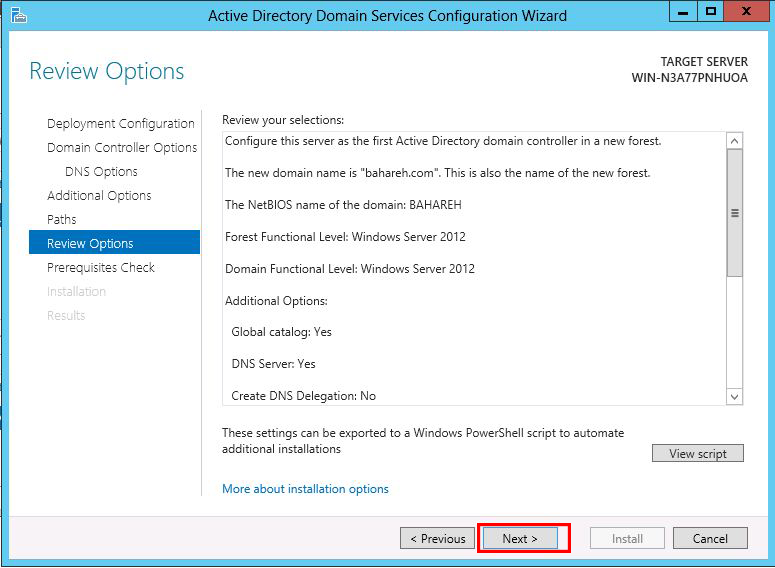Select Review Options step
This screenshot has height=568, width=775.
point(115,242)
